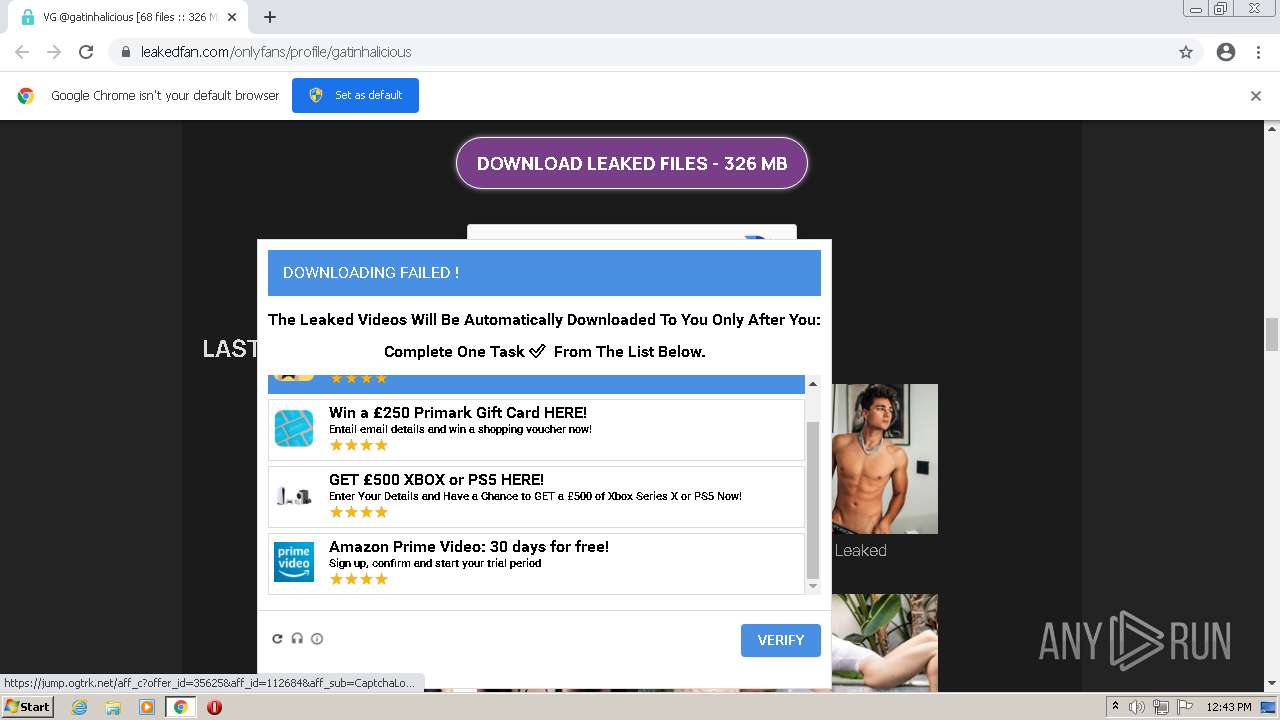Click the Prime Video logo icon
This screenshot has width=1280, height=720.
pyautogui.click(x=294, y=562)
